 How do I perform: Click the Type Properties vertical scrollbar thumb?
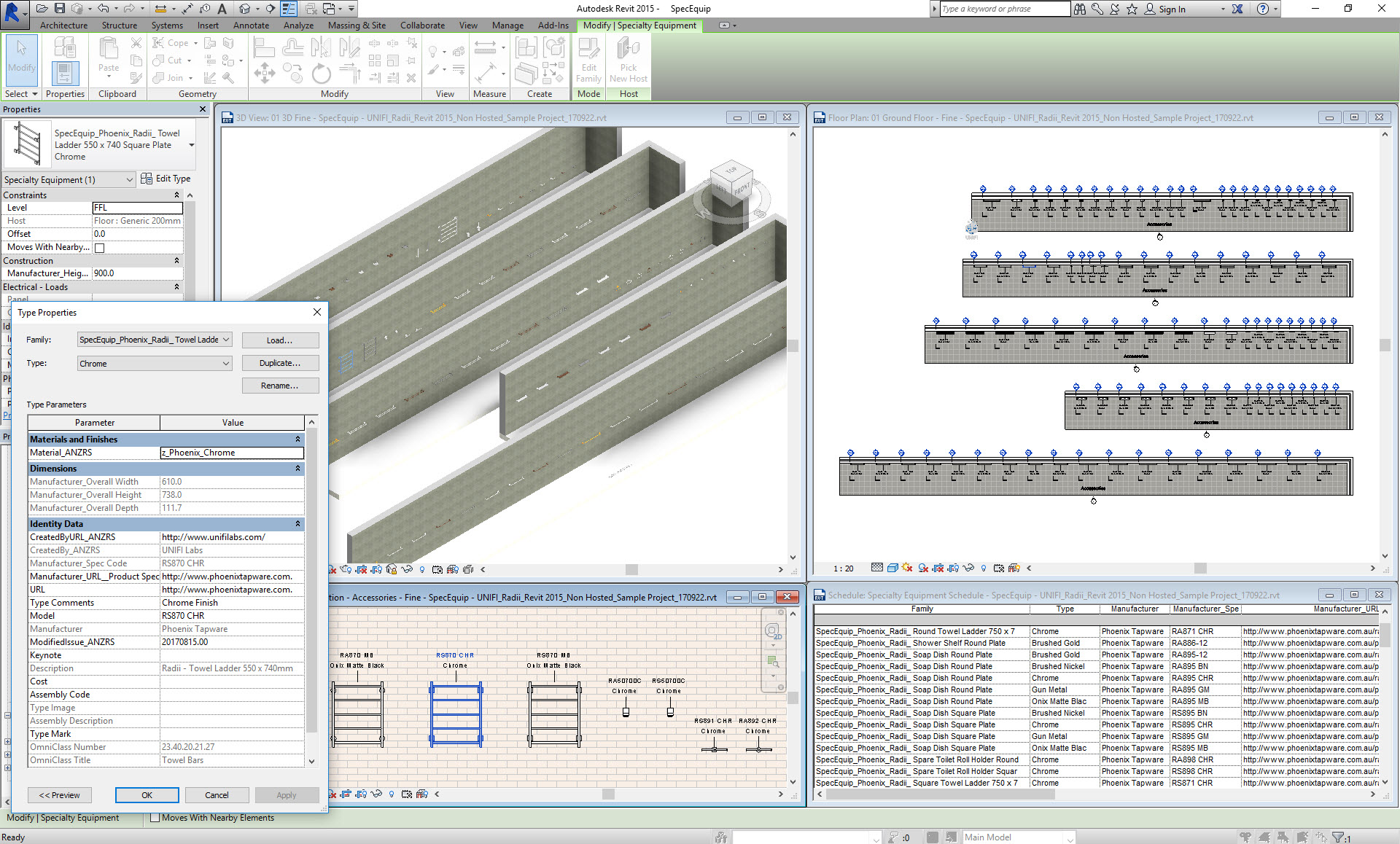pos(311,579)
